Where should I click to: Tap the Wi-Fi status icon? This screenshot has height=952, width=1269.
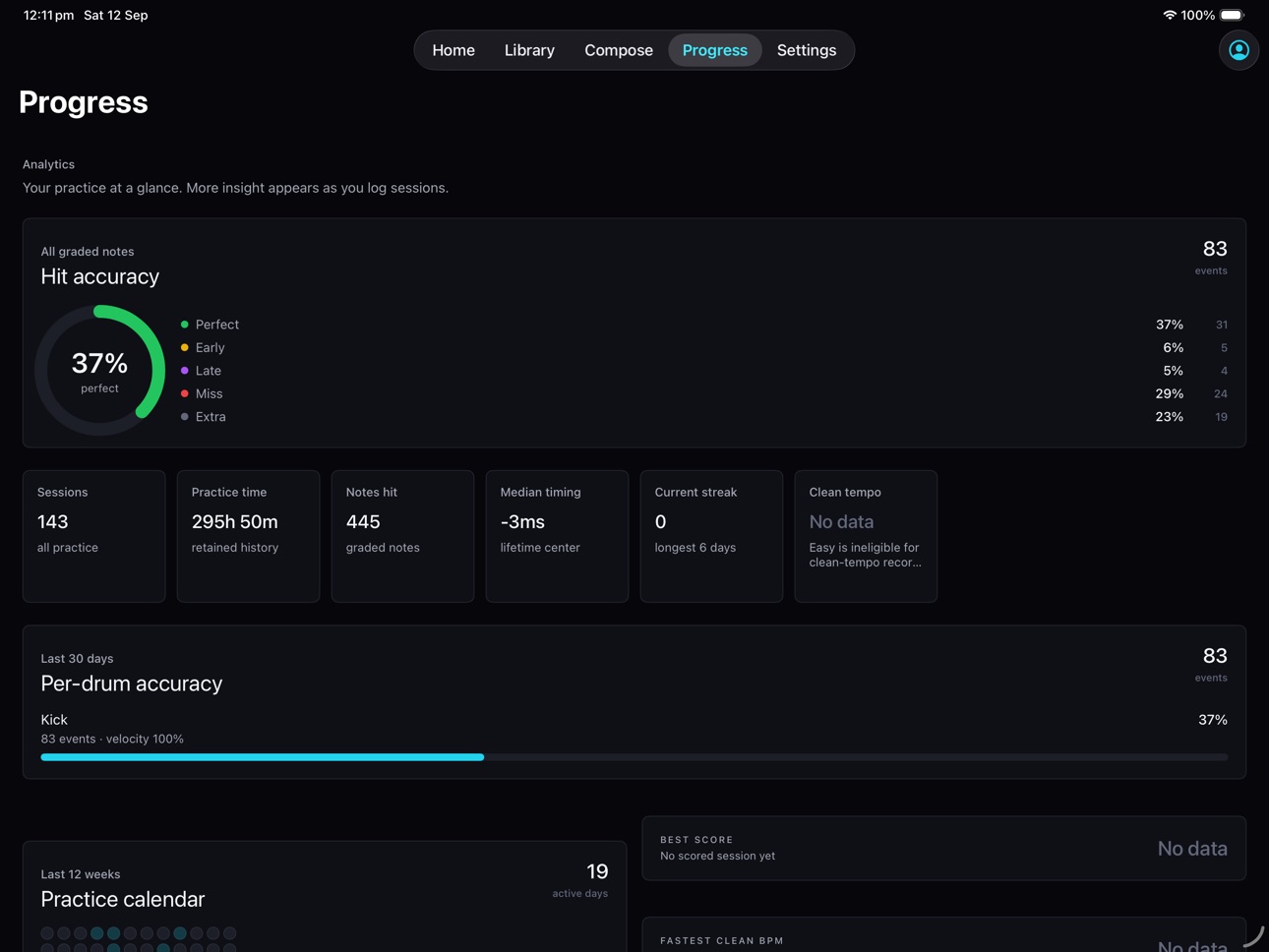[x=1170, y=15]
